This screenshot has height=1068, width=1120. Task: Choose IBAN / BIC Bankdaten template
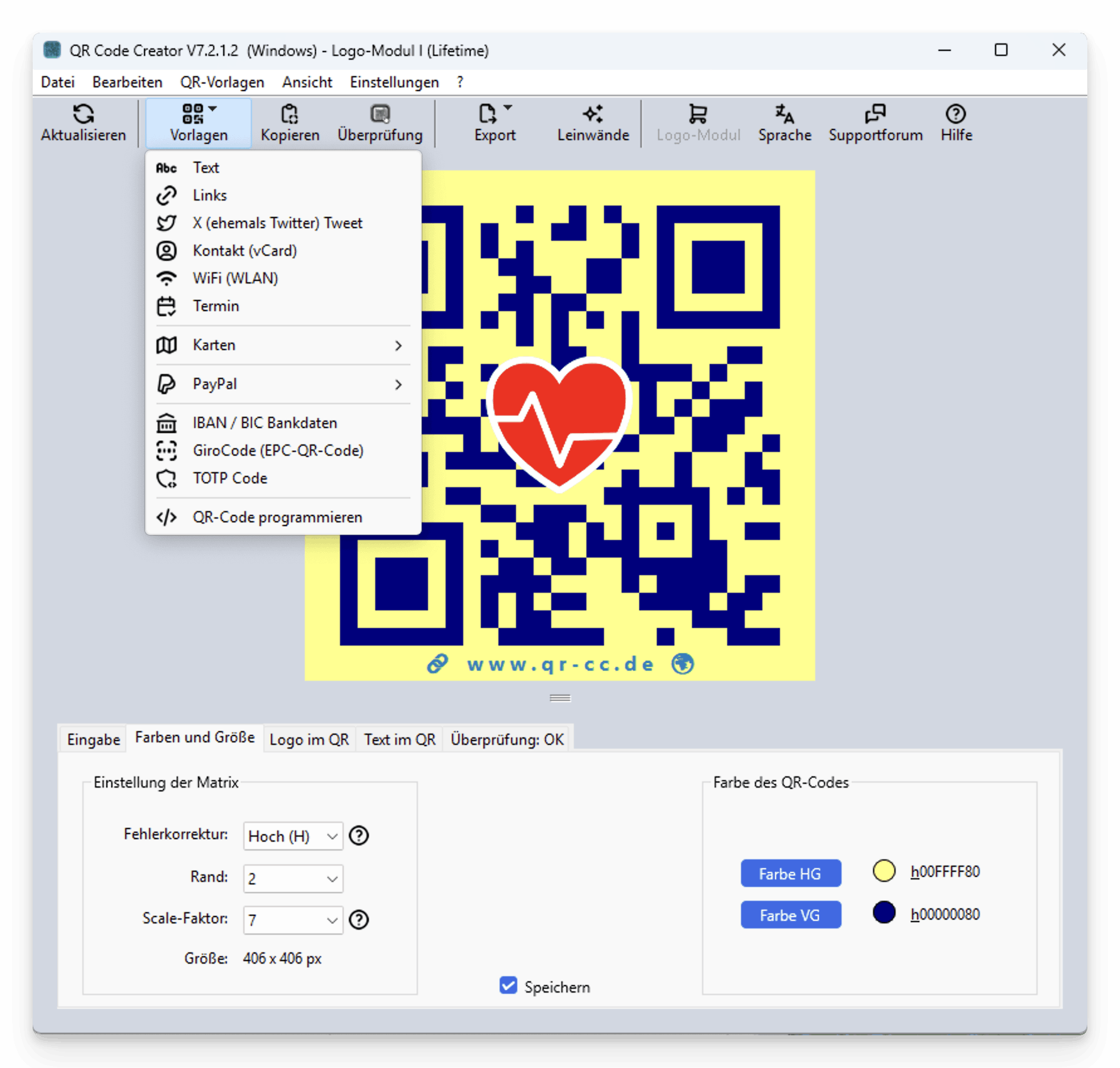pyautogui.click(x=283, y=423)
